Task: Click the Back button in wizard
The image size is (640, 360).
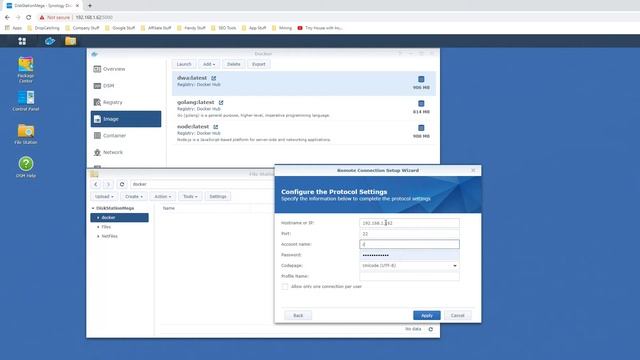Action: coord(298,316)
